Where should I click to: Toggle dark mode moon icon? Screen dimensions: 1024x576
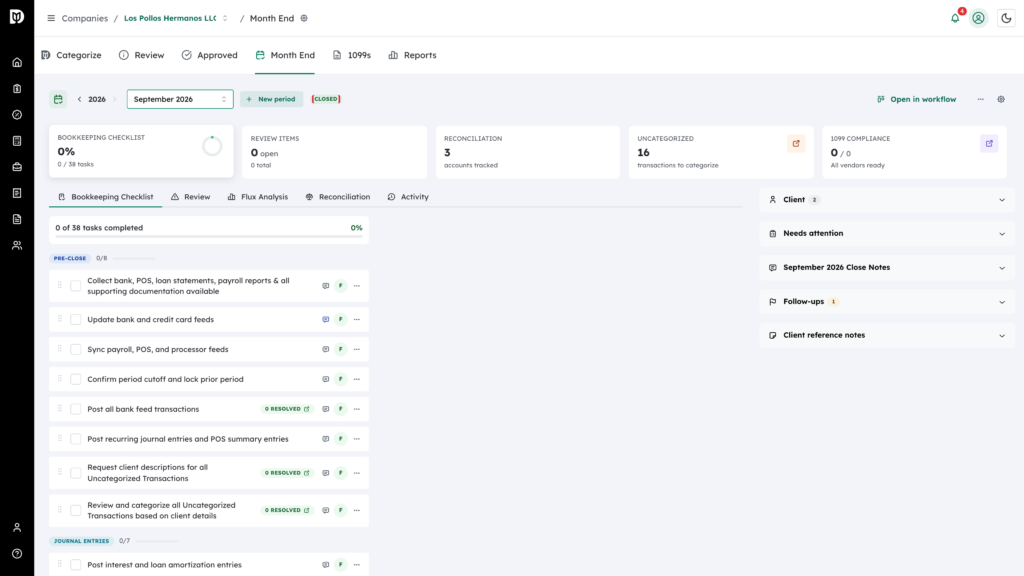coord(1006,18)
